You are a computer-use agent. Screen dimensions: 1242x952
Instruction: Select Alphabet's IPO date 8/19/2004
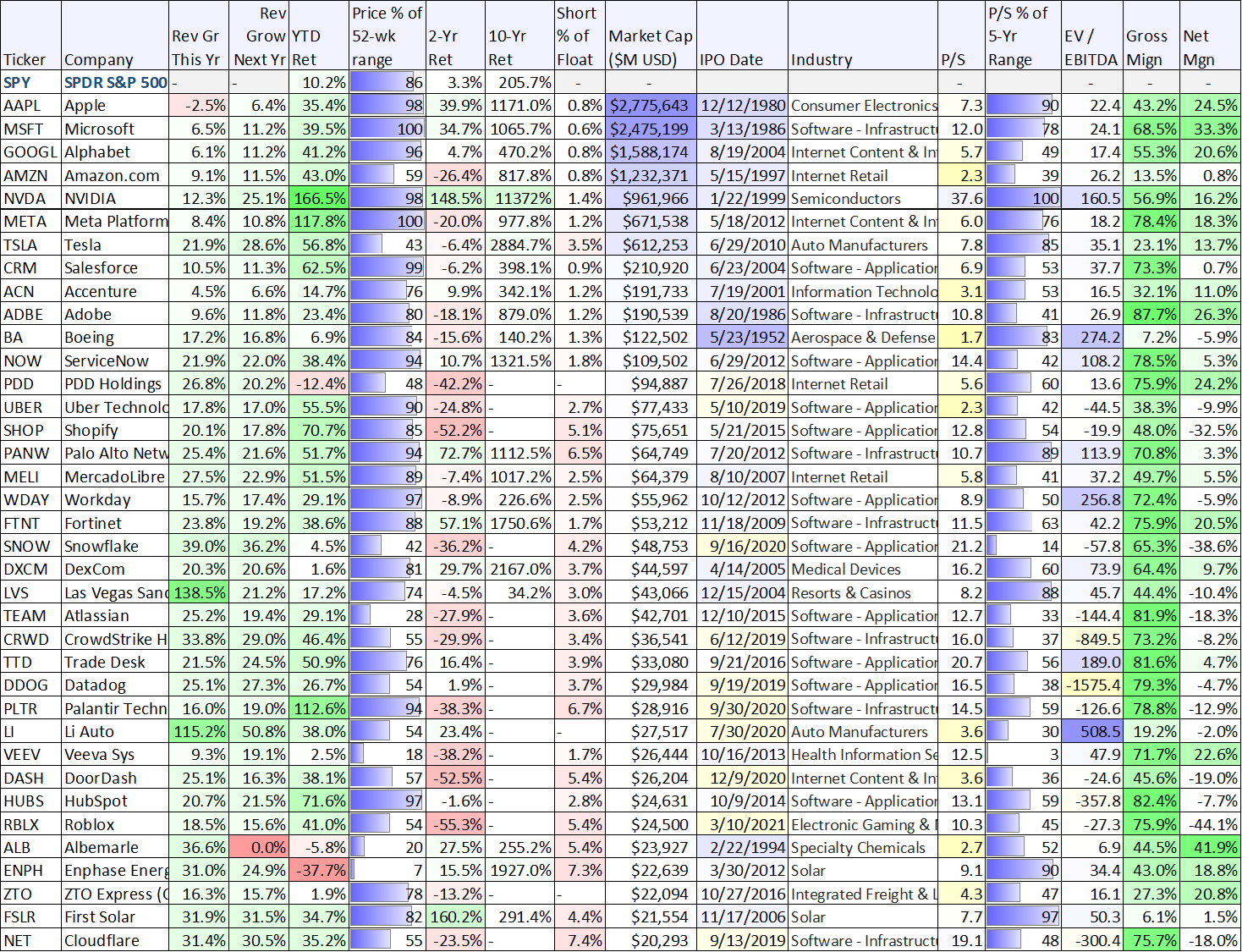click(742, 152)
